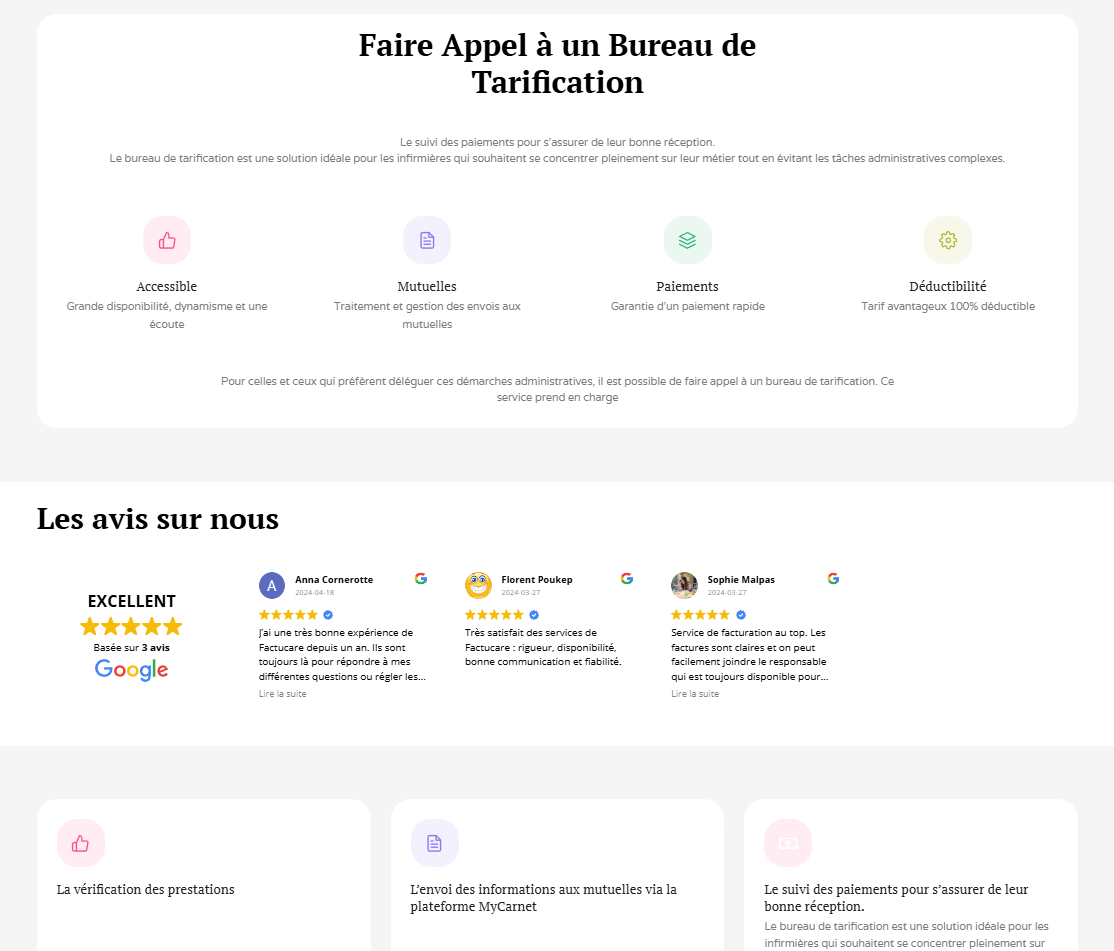This screenshot has height=951, width=1114.
Task: Click the purple document Mutuelles icon
Action: point(427,240)
